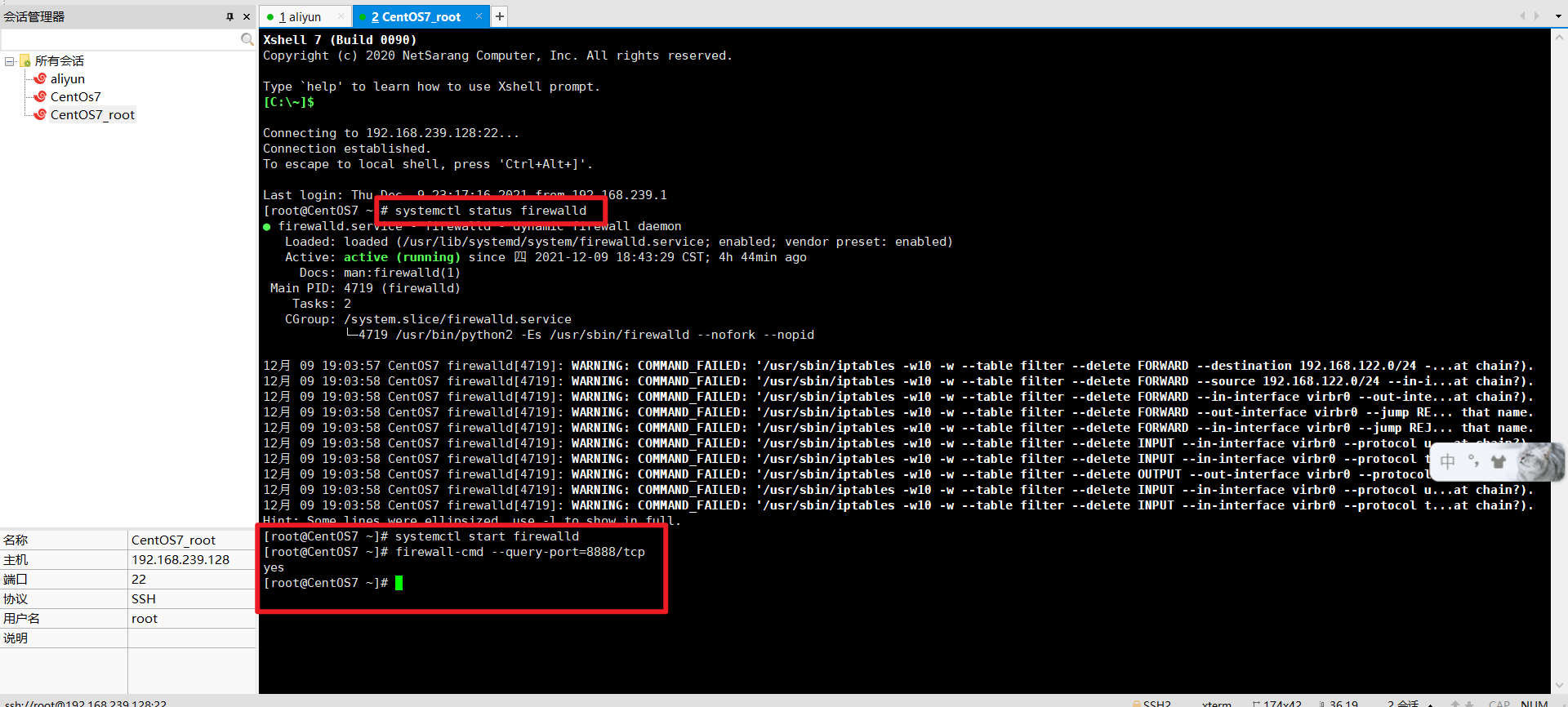Click the 'Main PID: 4719 (firewalld)' line

pyautogui.click(x=365, y=288)
